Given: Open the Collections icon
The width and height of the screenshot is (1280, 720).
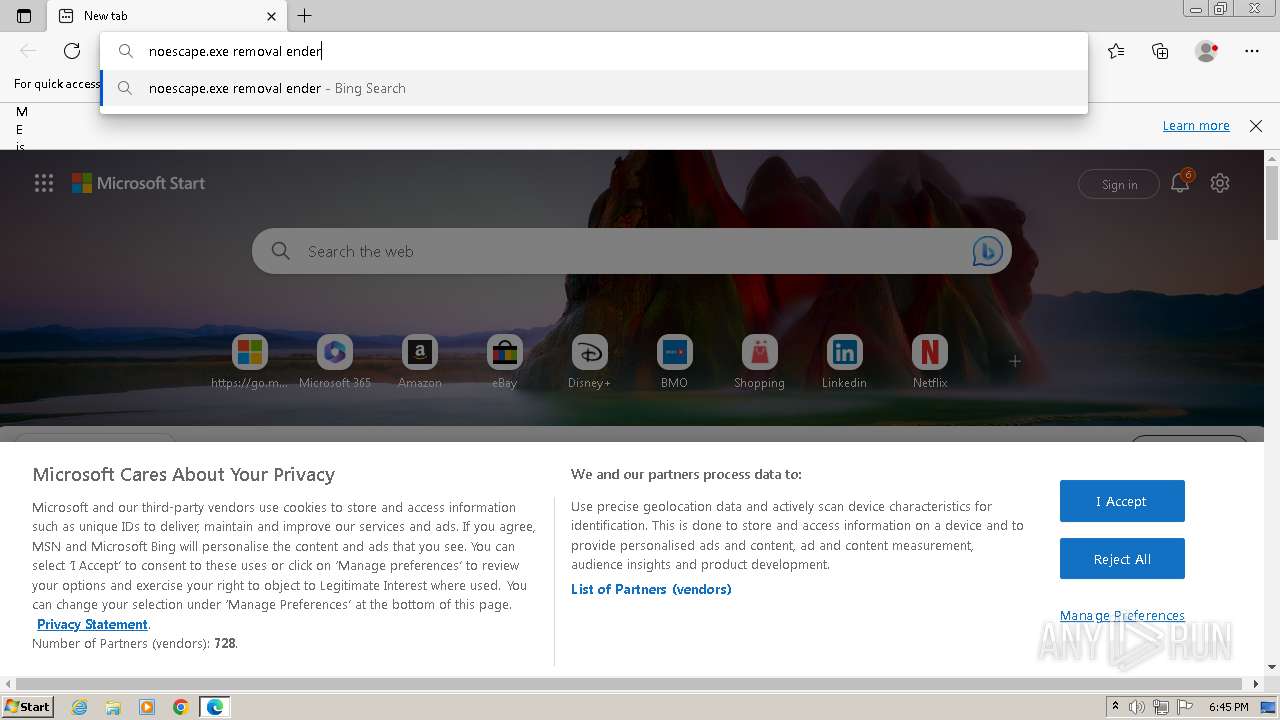Looking at the screenshot, I should [x=1160, y=51].
